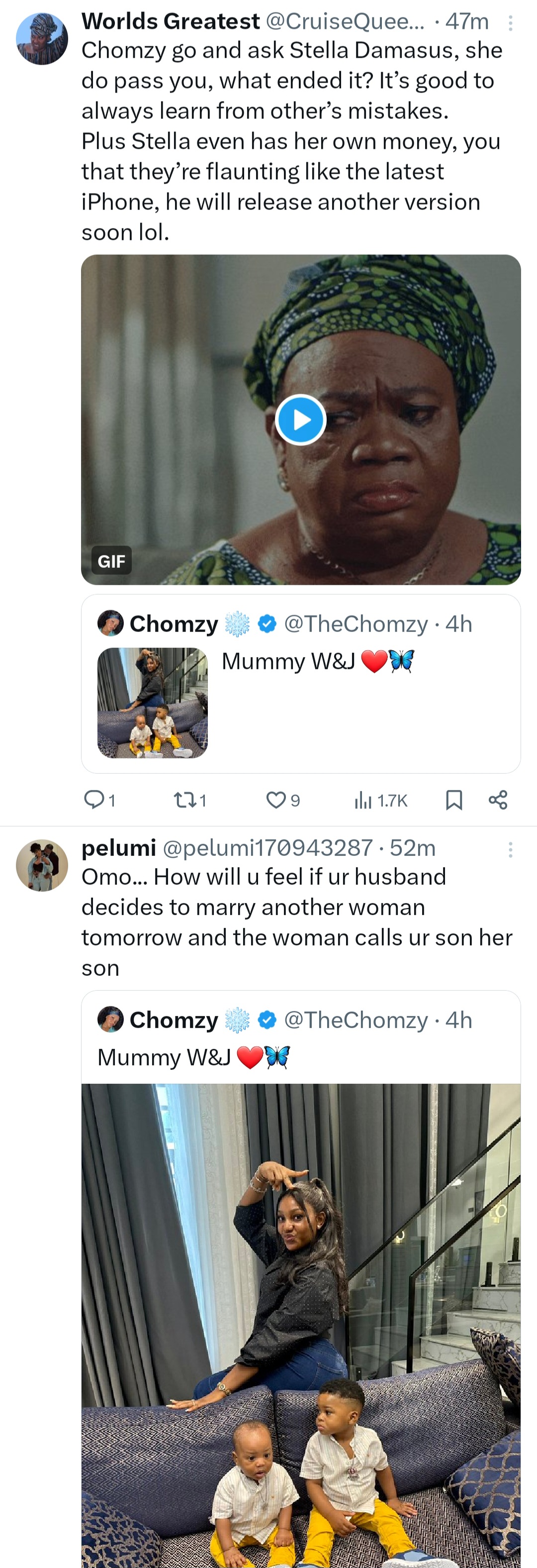Bookmark the Worlds Greatest tweet

(x=453, y=799)
